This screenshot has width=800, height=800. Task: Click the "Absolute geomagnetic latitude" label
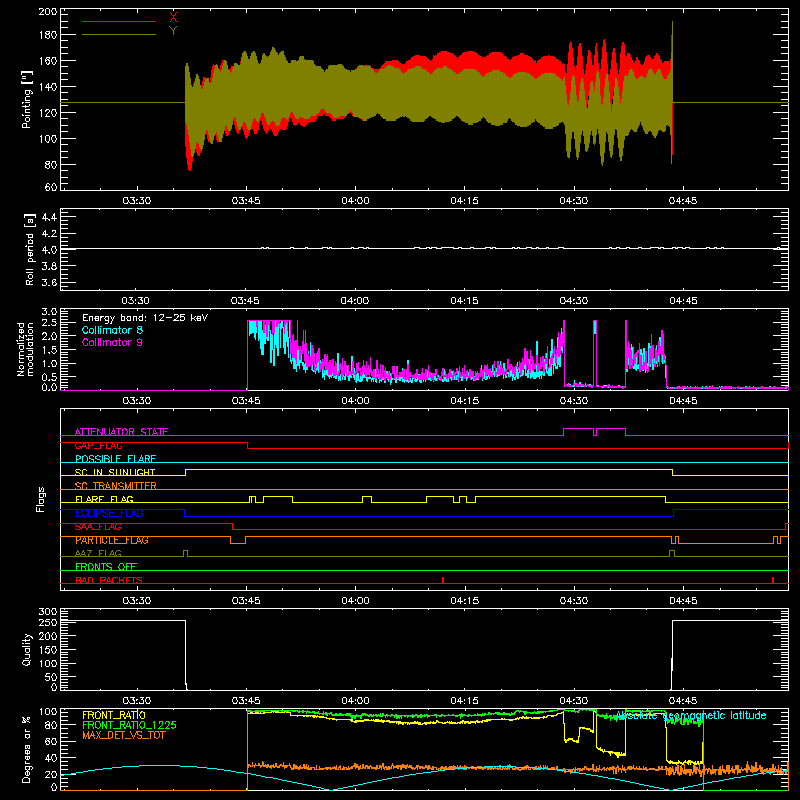click(x=691, y=715)
